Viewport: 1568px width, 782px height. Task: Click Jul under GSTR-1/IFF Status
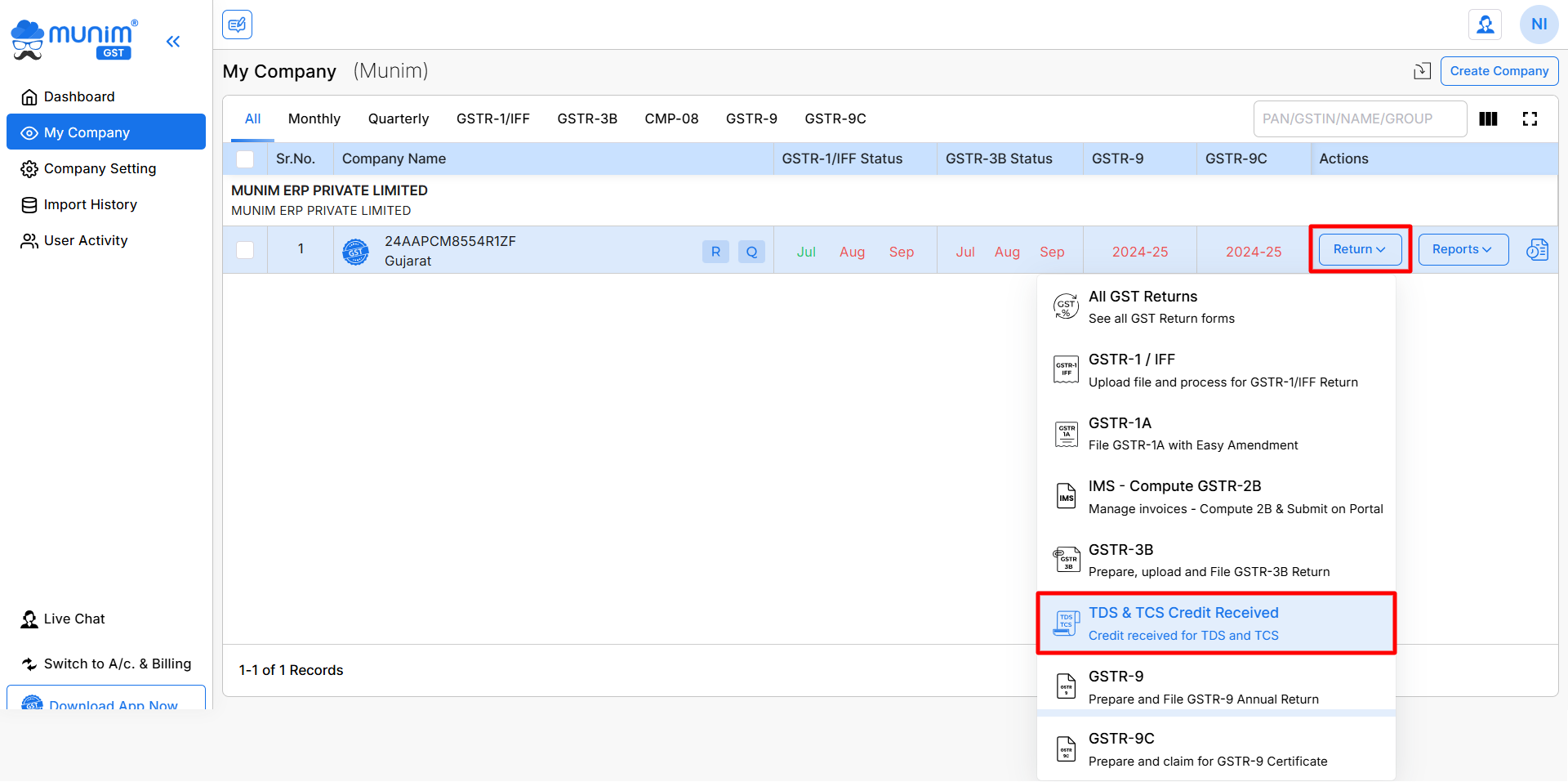click(806, 252)
